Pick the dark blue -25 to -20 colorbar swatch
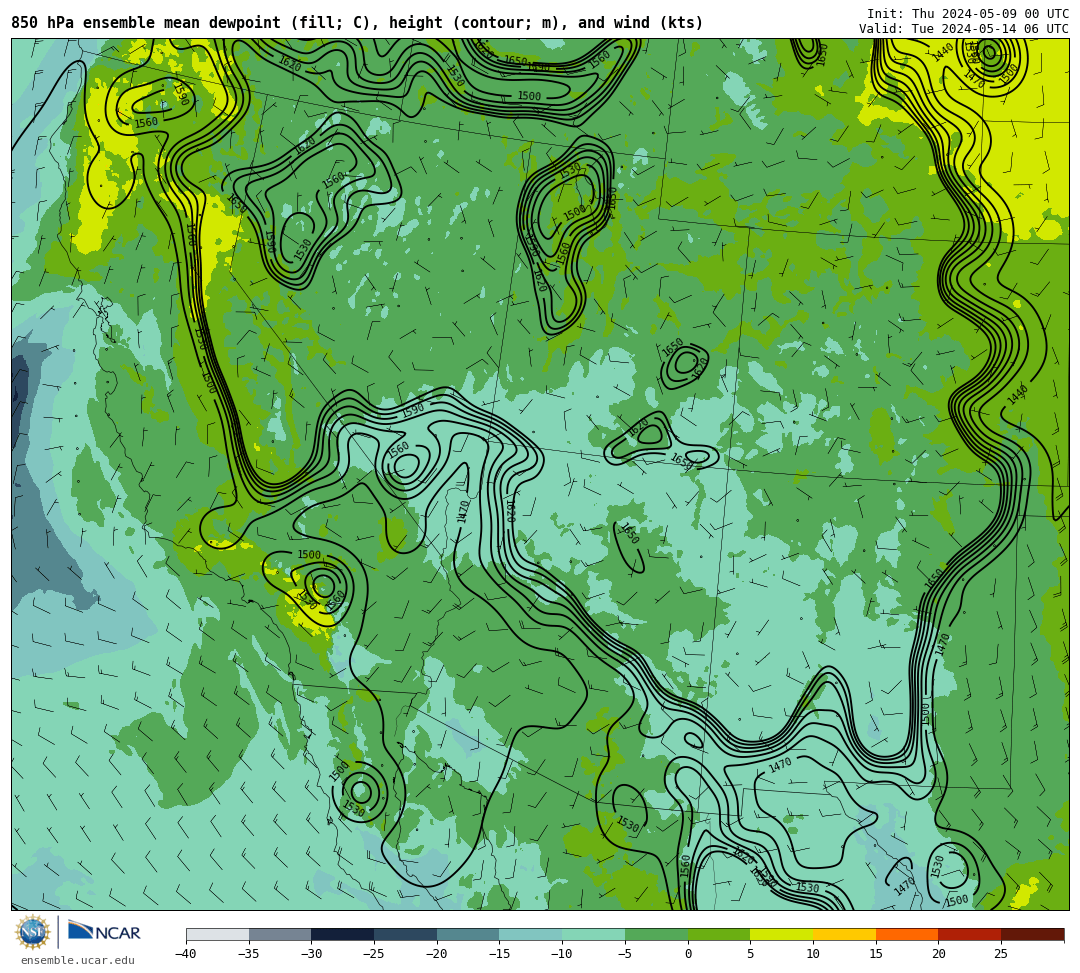 tap(406, 934)
